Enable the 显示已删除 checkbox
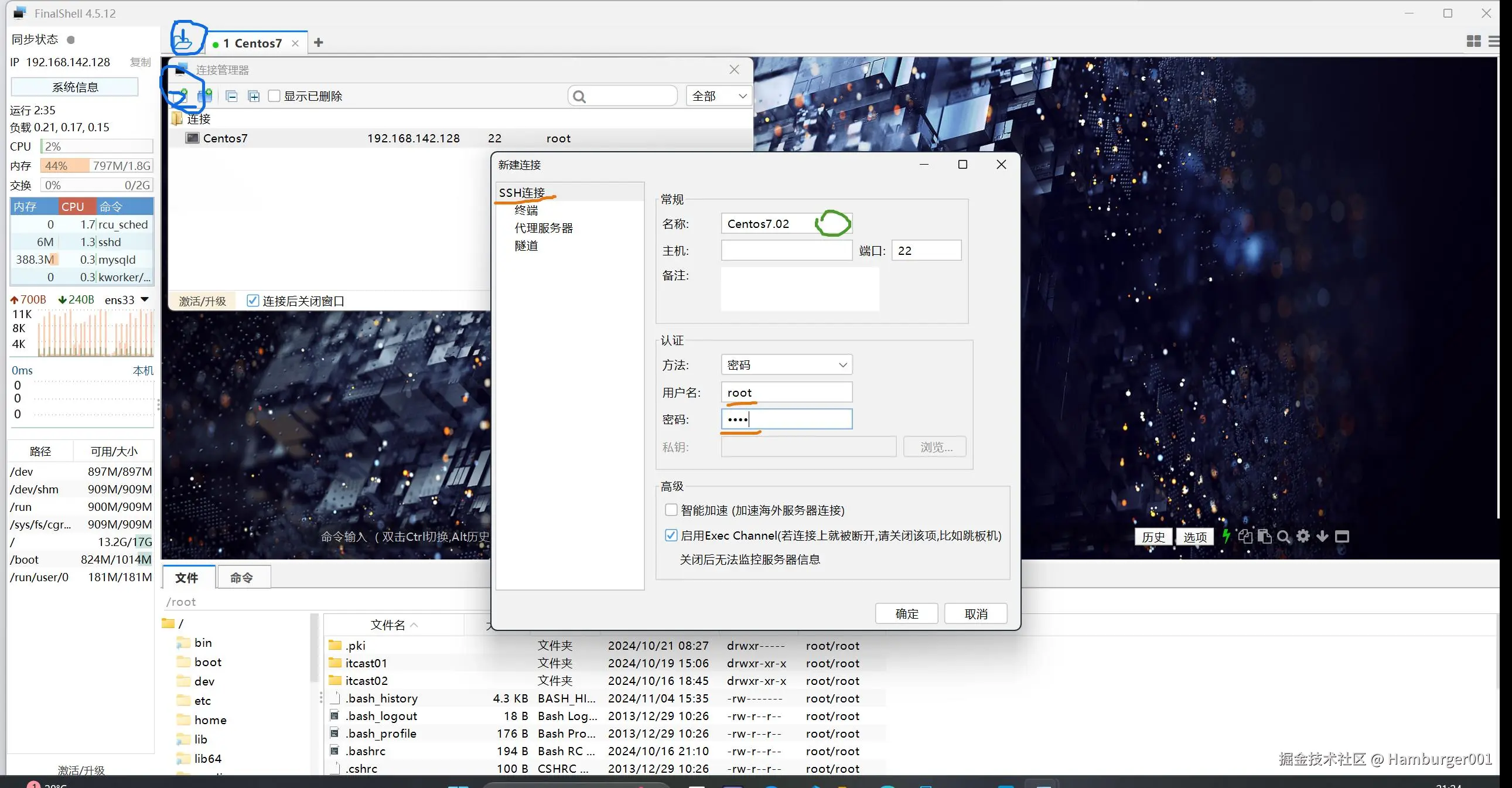 pos(274,95)
